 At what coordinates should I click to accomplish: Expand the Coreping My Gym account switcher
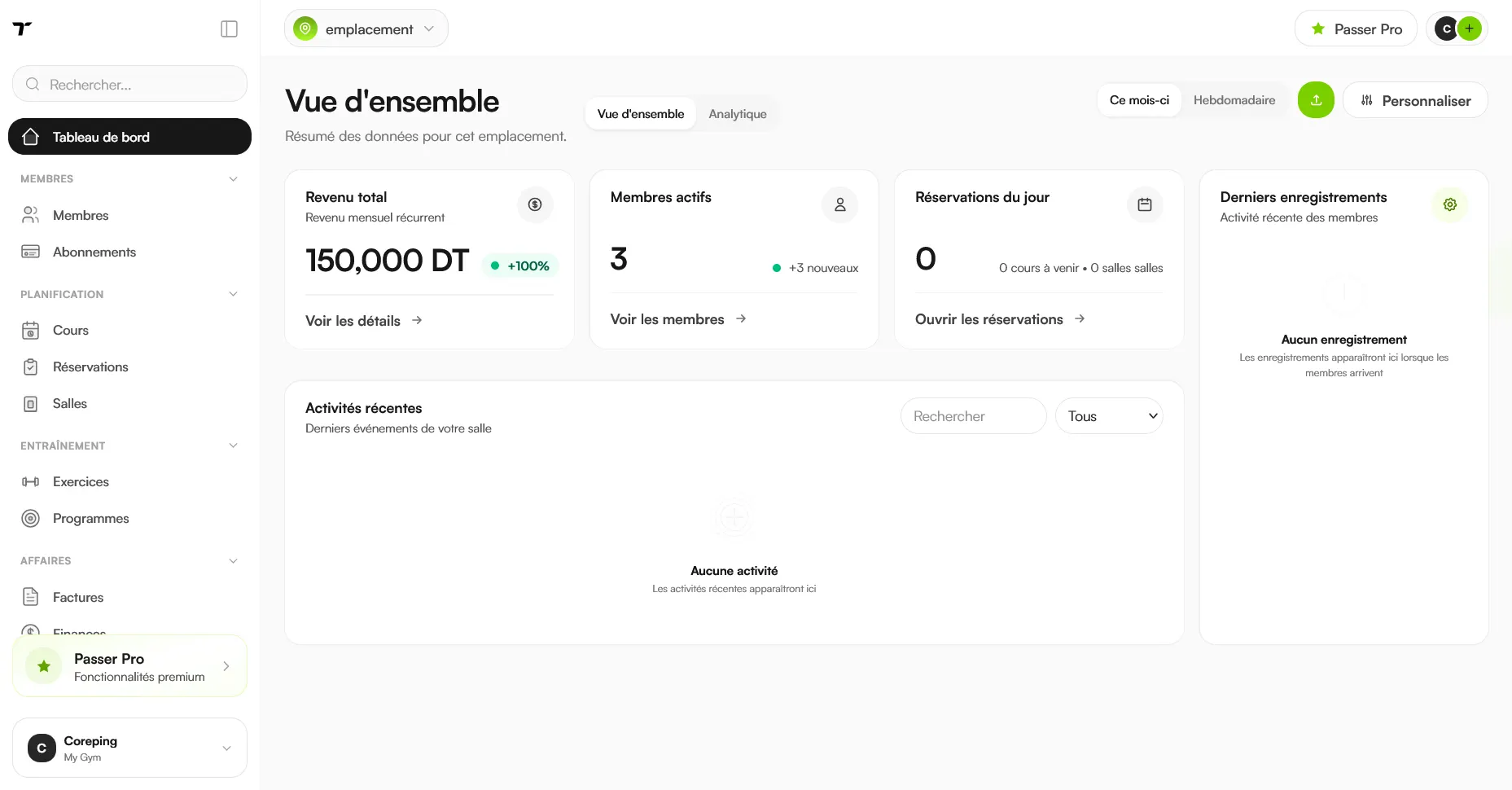pos(130,748)
